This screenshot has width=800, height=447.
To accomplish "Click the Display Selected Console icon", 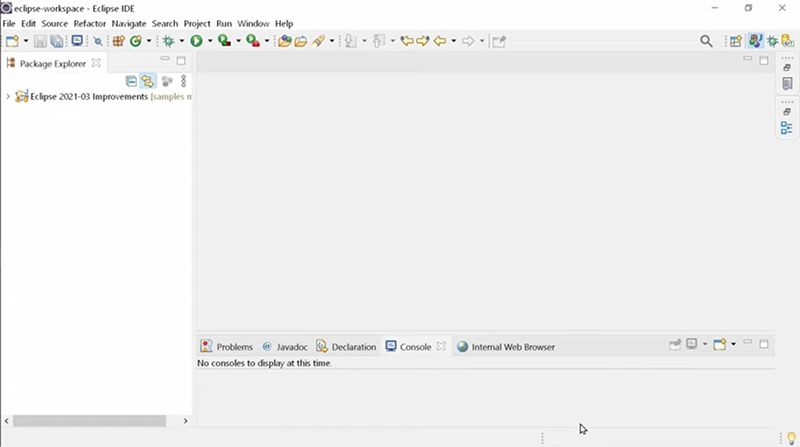I will 692,344.
